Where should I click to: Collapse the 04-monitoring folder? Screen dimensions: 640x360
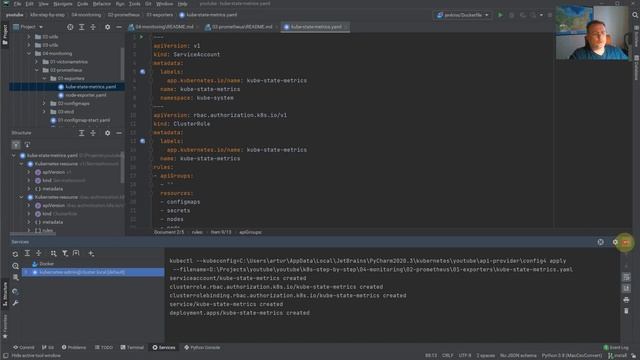click(x=29, y=53)
